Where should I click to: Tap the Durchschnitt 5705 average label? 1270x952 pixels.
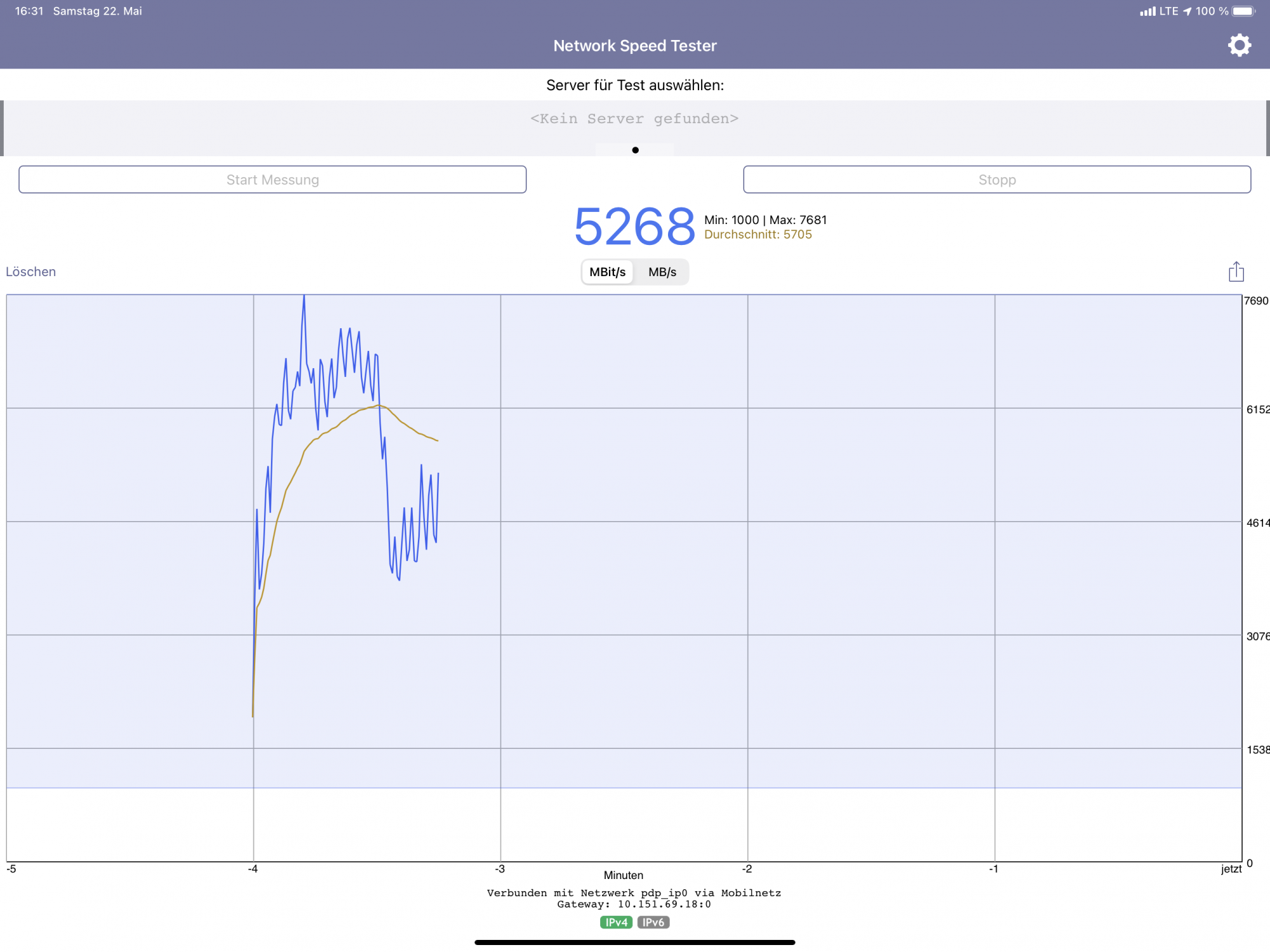[758, 235]
